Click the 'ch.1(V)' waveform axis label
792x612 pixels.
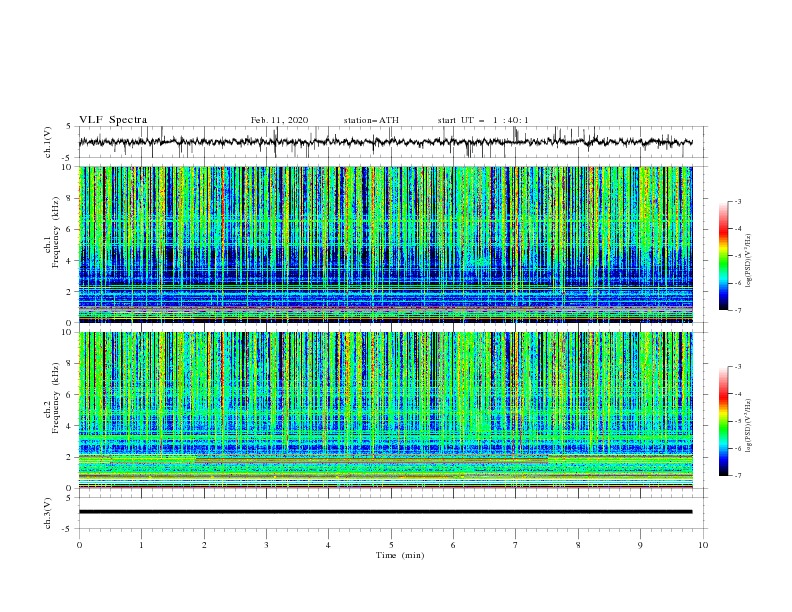point(48,142)
